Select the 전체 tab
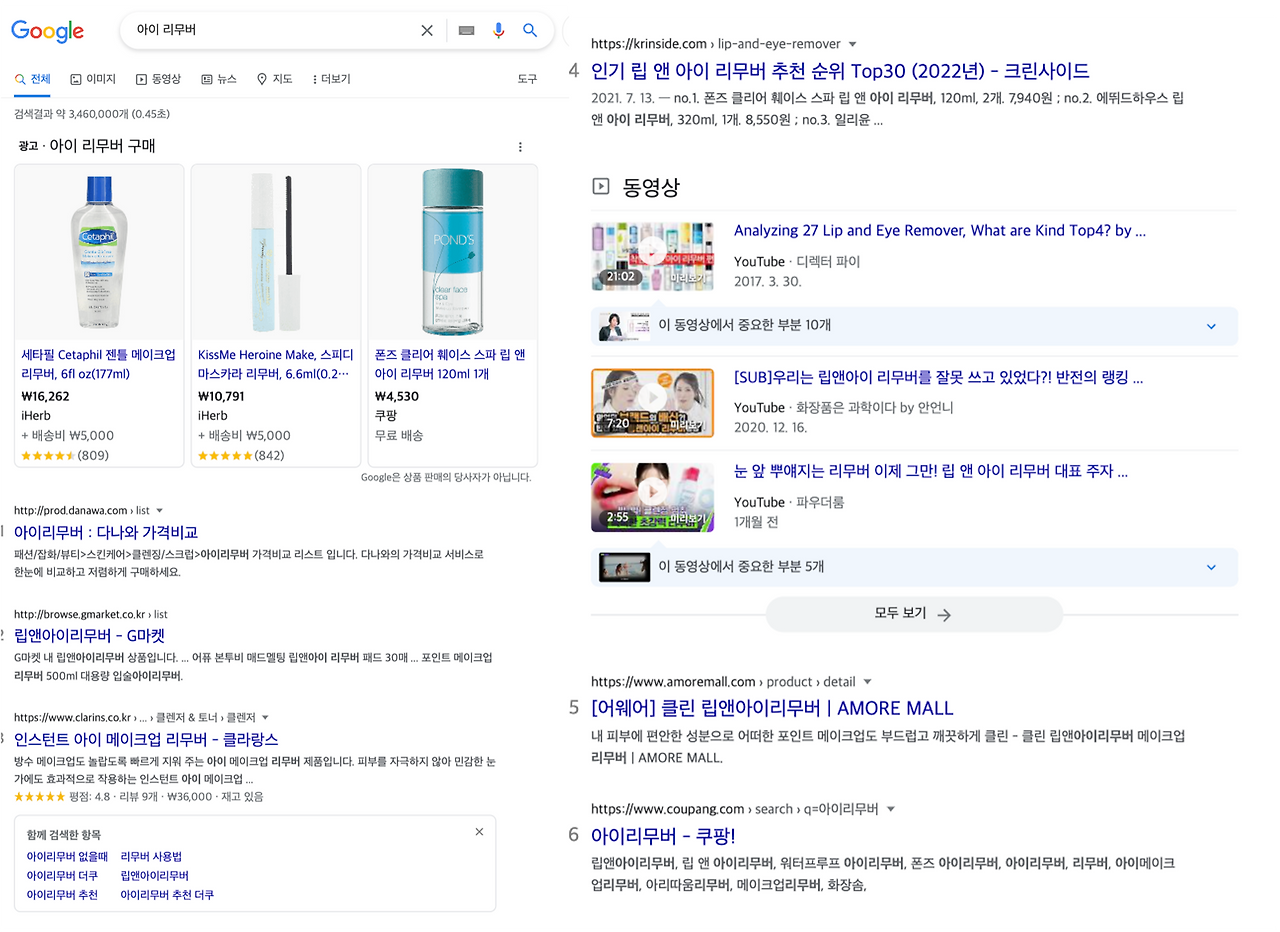The height and width of the screenshot is (932, 1280). click(33, 79)
